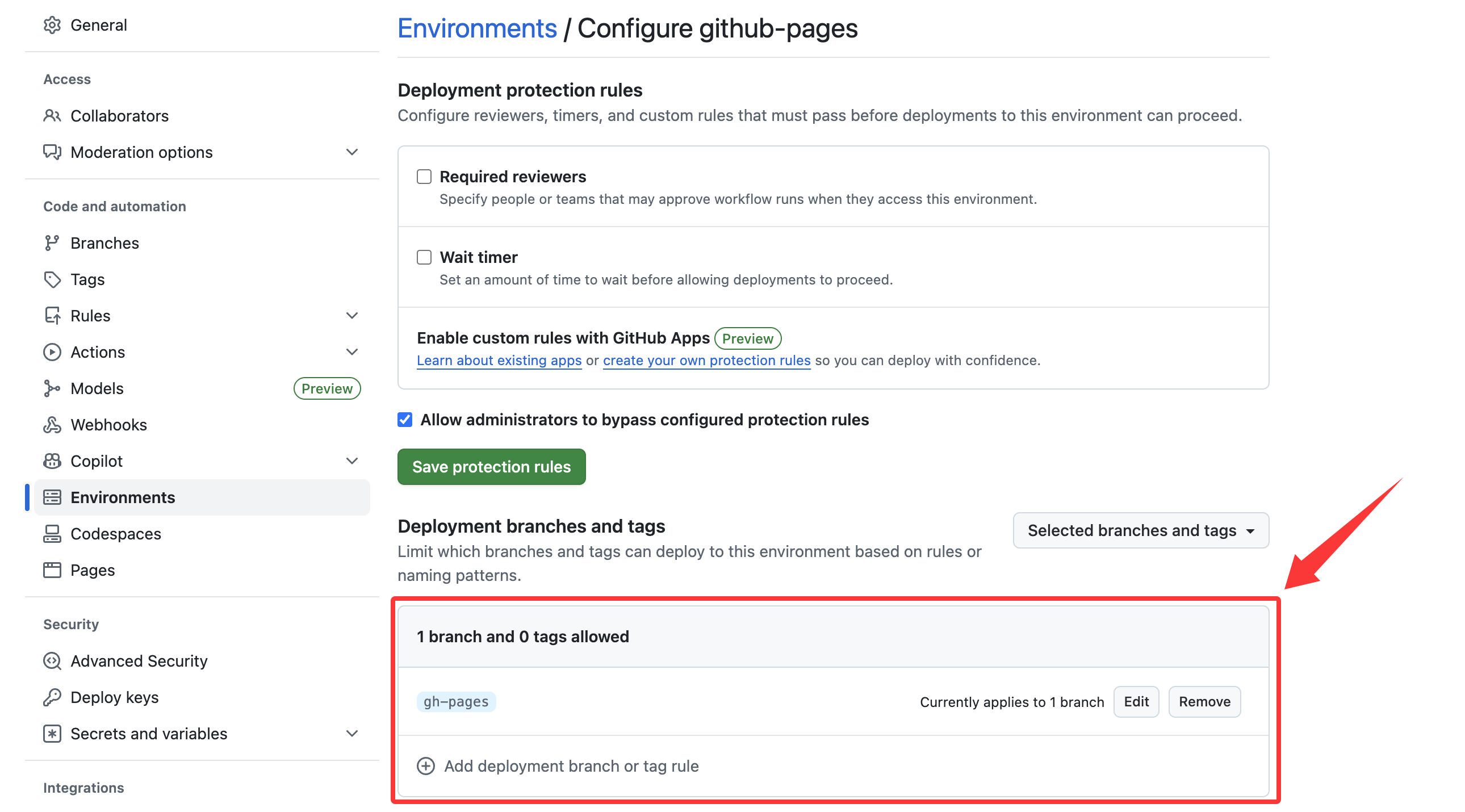Click the Collaborators people icon
The width and height of the screenshot is (1465, 812).
pos(52,116)
